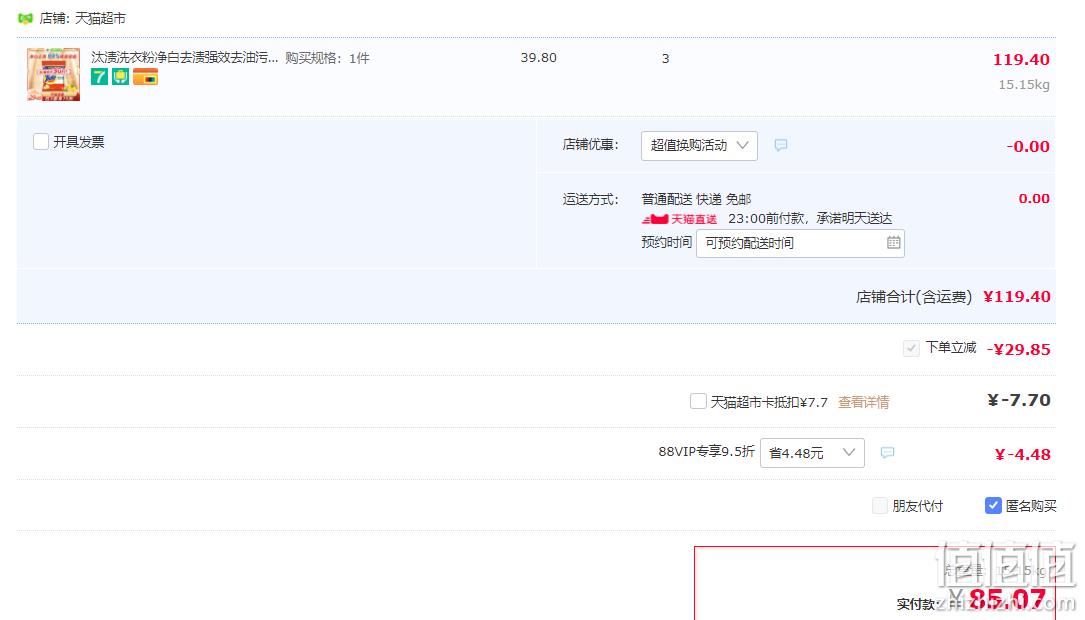This screenshot has height=620, width=1085.
Task: Click the comment icon beside 88VIP dropdown
Action: pos(887,453)
